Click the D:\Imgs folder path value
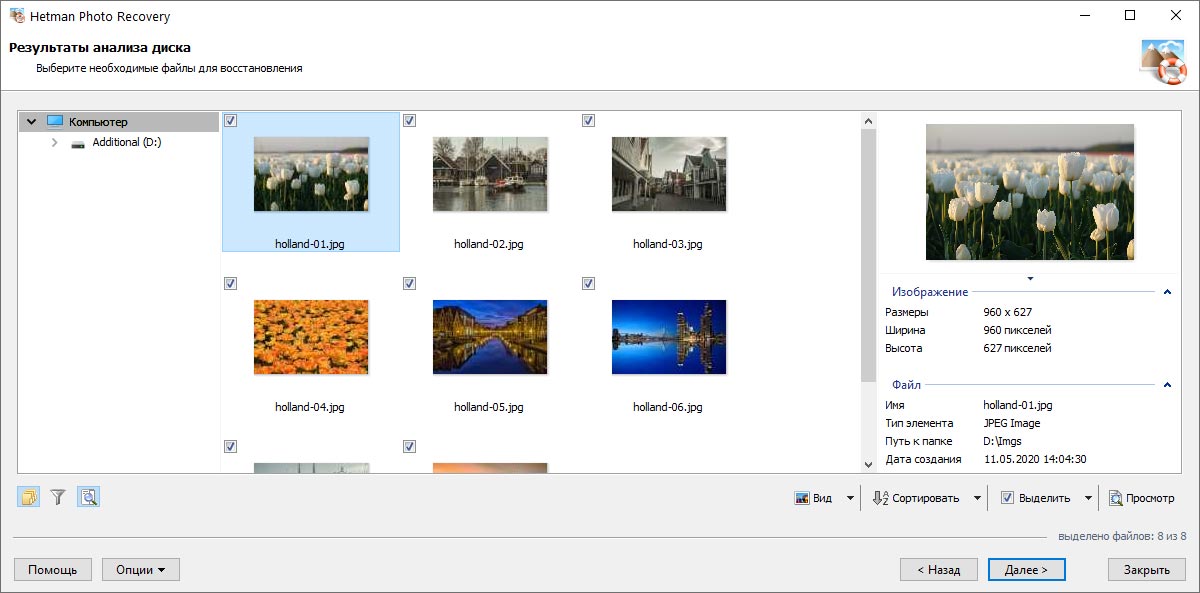The width and height of the screenshot is (1200, 593). click(x=1003, y=441)
